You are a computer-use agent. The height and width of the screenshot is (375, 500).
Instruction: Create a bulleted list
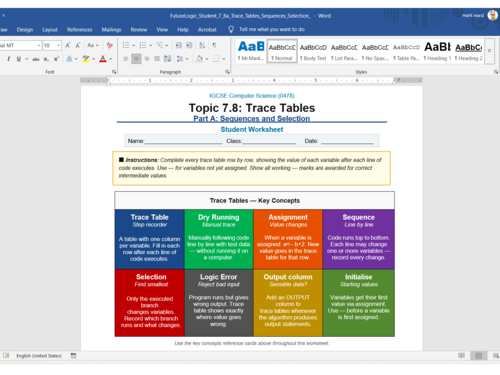(x=126, y=45)
